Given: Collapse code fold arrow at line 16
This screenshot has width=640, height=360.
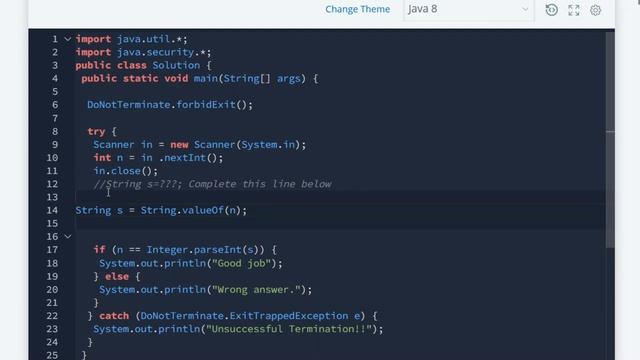Looking at the screenshot, I should [68, 236].
